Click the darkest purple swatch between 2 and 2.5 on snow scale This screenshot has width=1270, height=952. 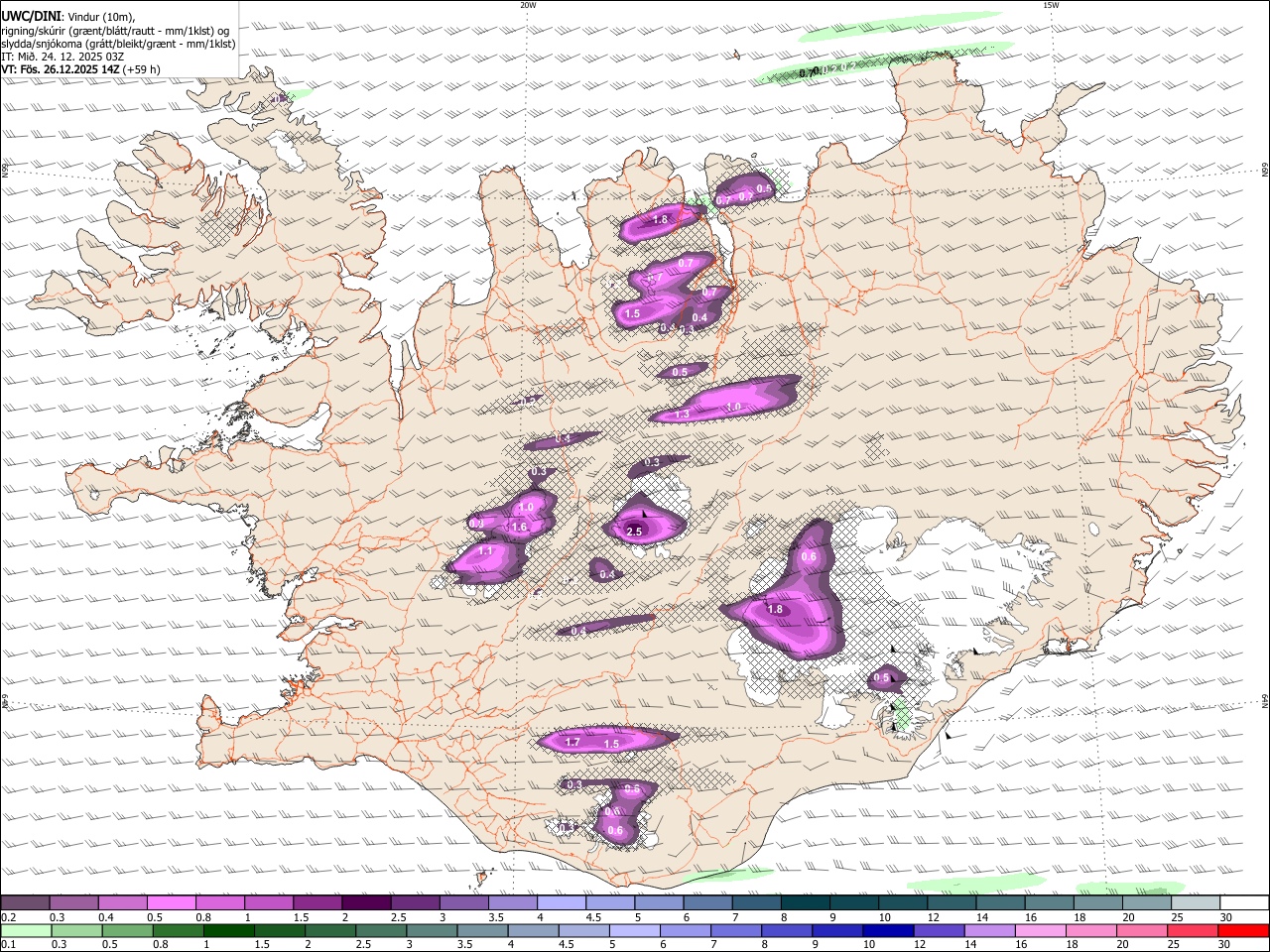[365, 902]
